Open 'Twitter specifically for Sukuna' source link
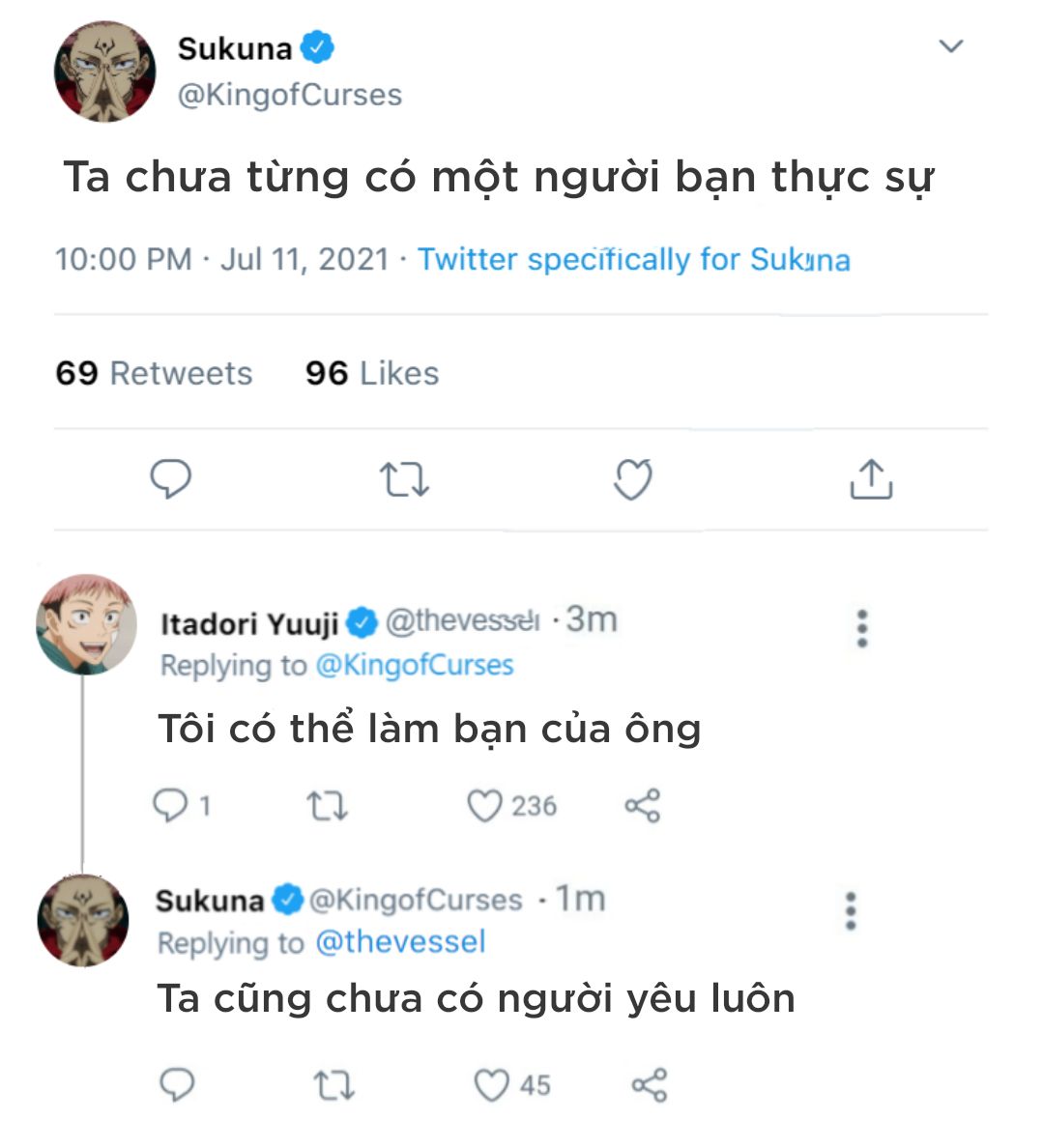Viewport: 1043px width, 1148px height. click(634, 260)
